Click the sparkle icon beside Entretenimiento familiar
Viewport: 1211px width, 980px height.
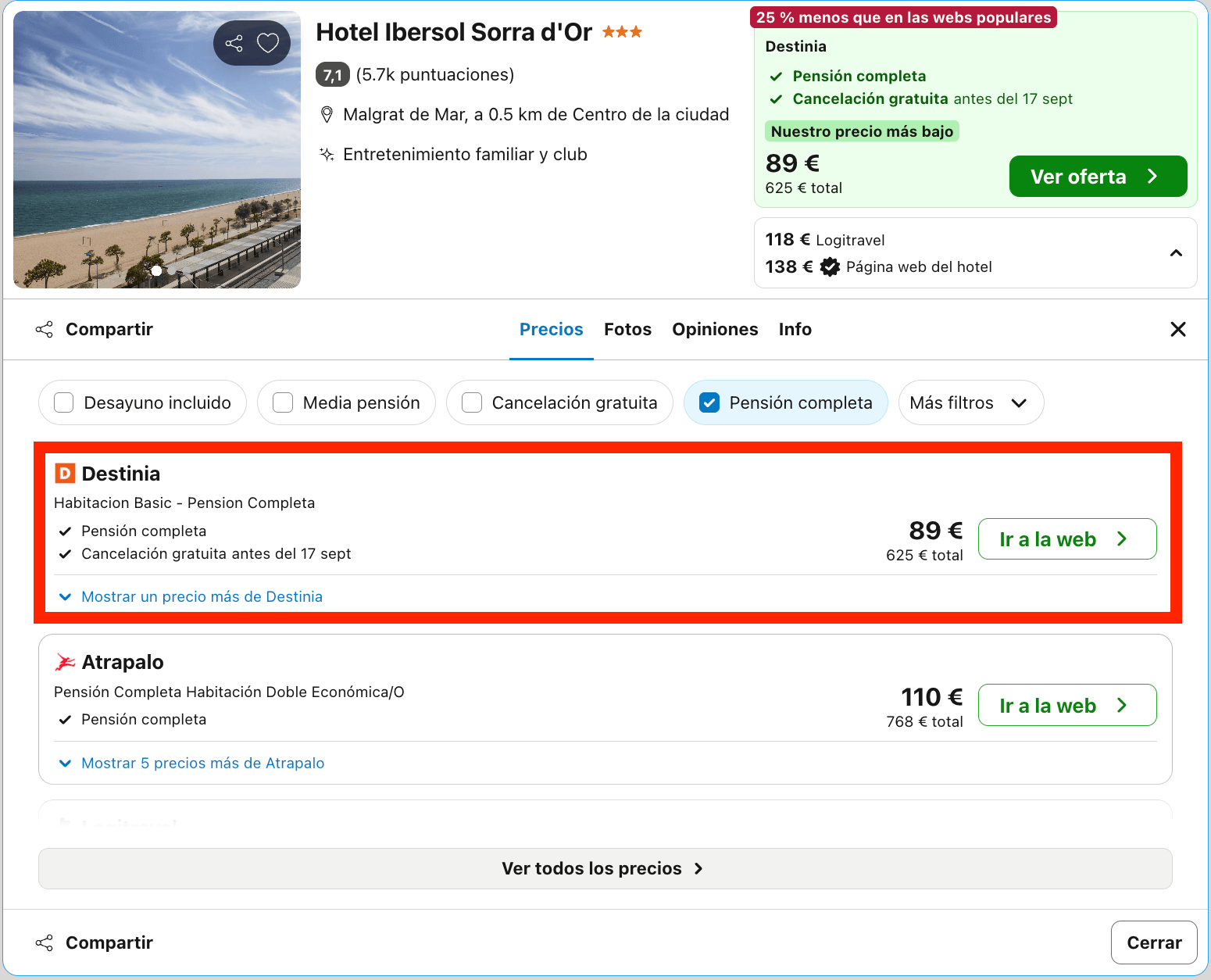(x=327, y=154)
